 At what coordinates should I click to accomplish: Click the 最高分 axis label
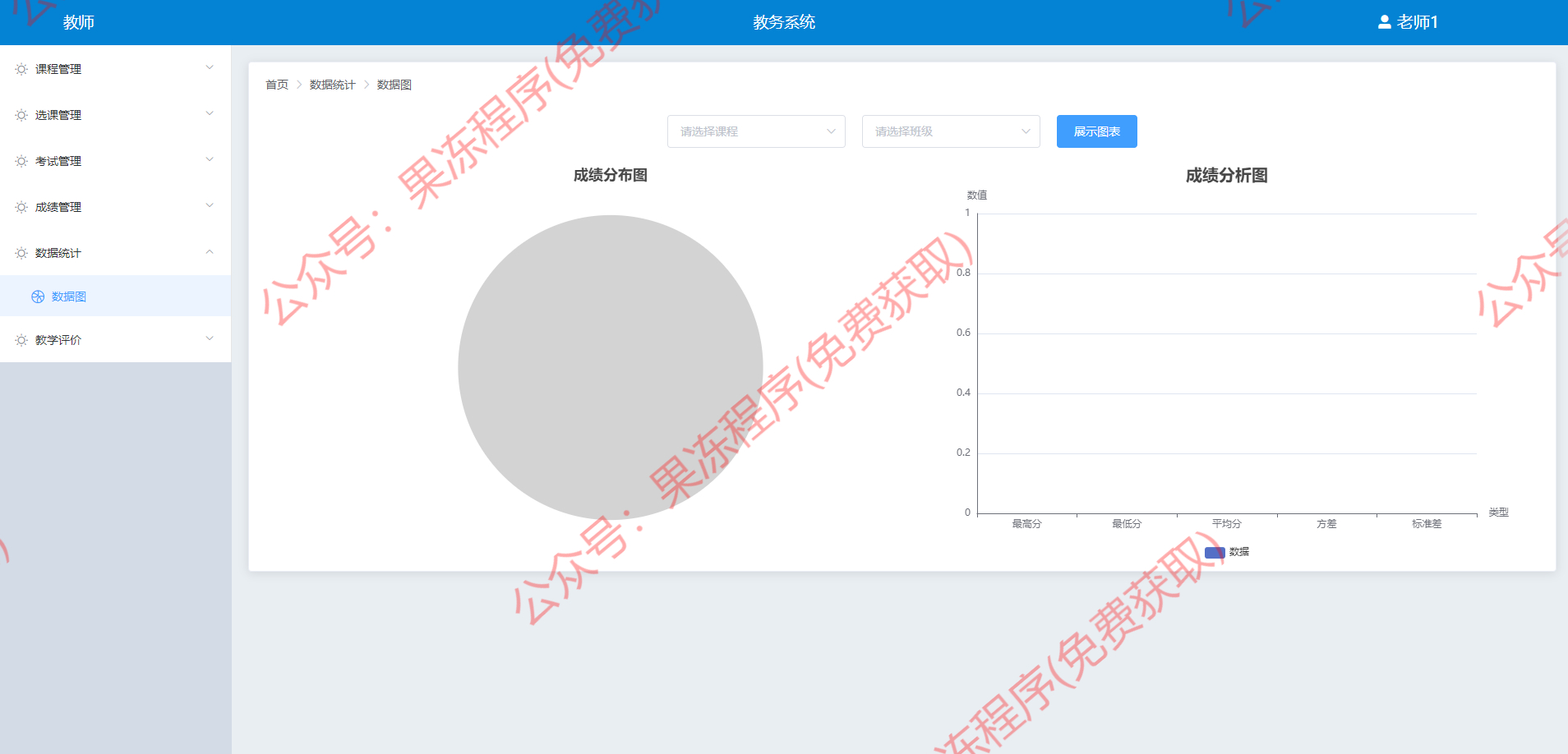pyautogui.click(x=1027, y=524)
